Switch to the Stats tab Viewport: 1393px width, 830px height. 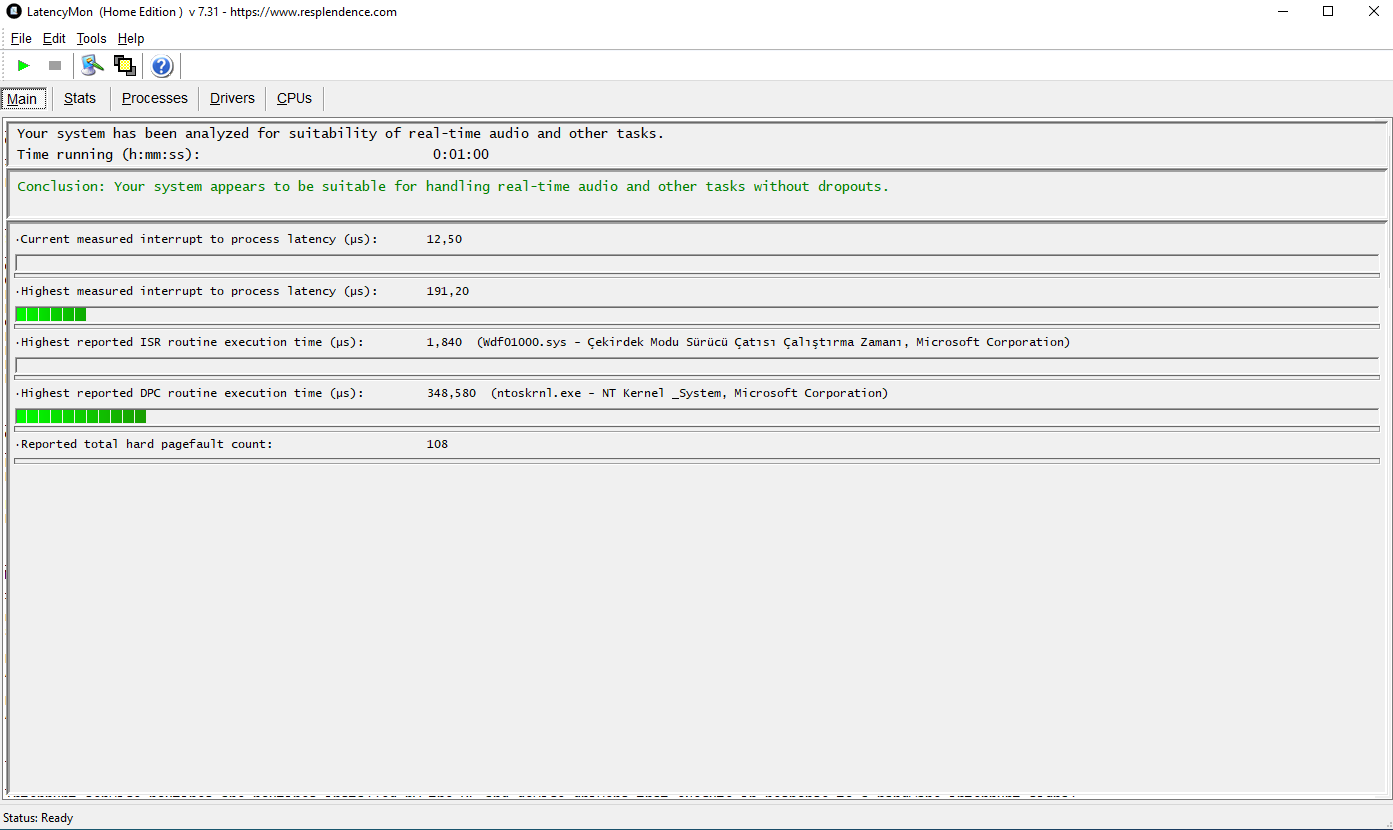[80, 98]
